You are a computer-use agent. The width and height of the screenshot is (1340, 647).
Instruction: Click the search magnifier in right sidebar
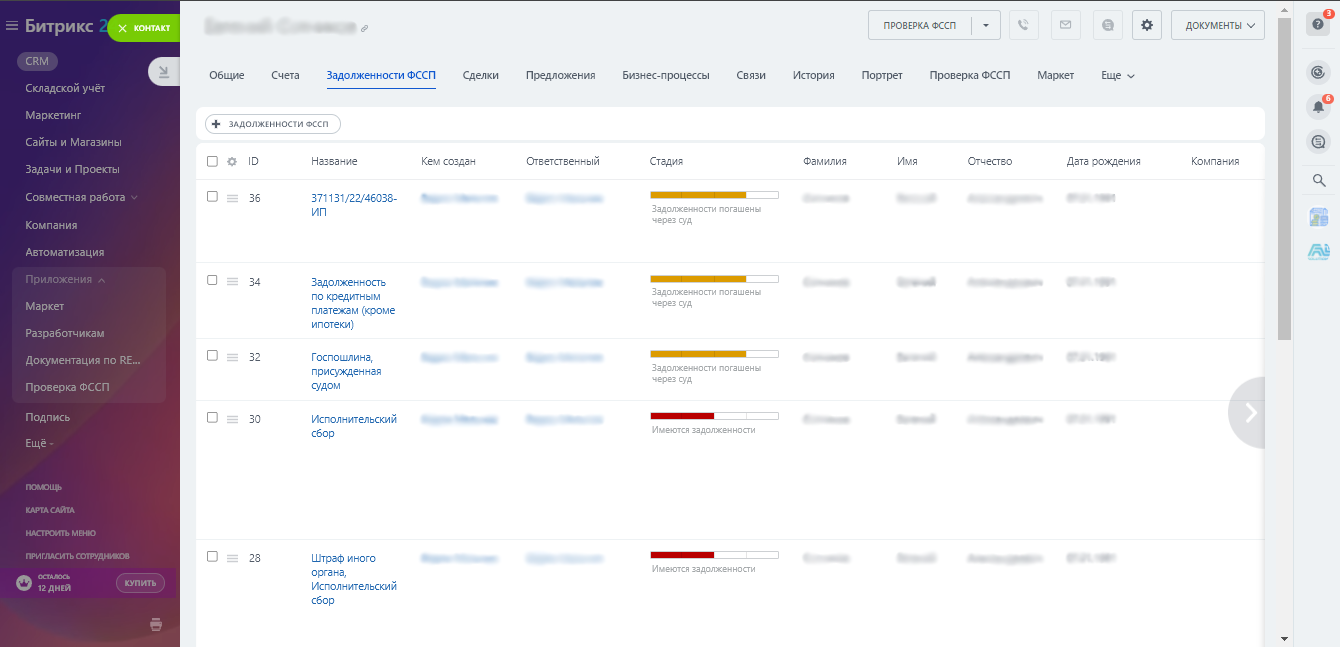1318,181
